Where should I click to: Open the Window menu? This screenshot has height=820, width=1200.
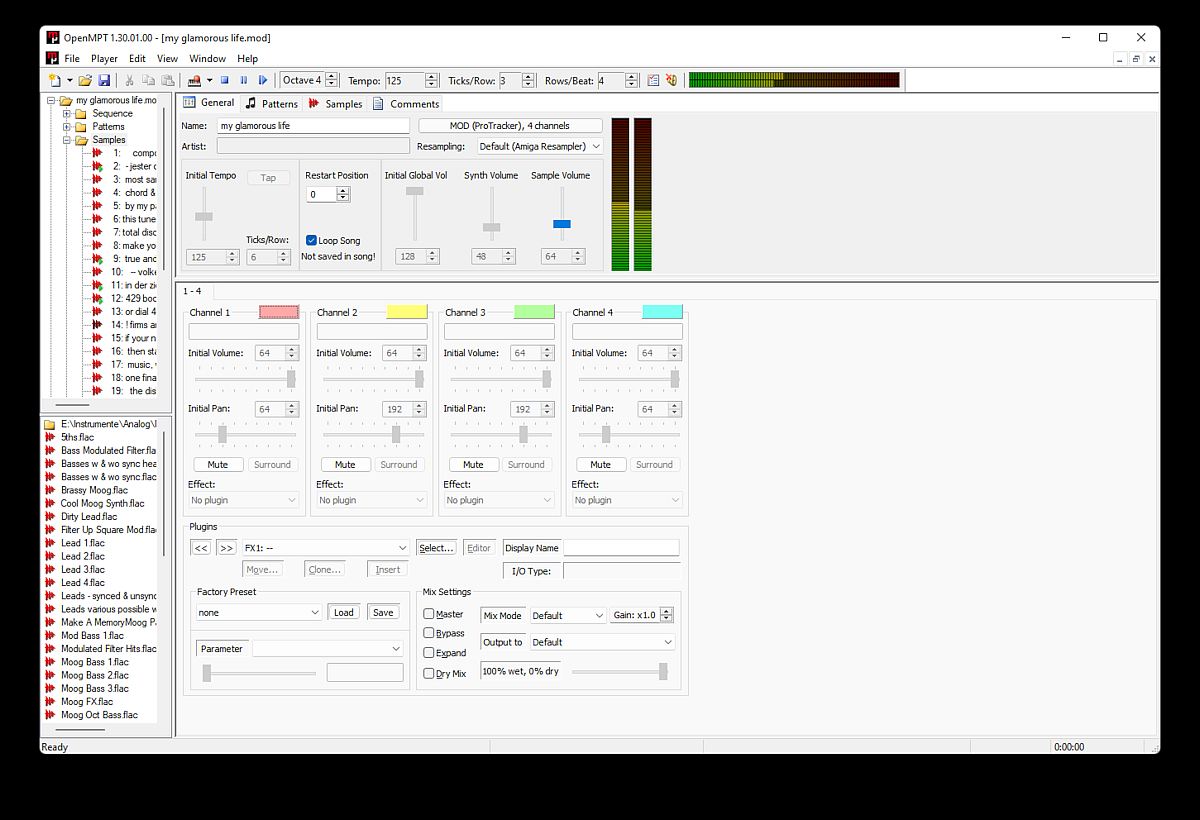click(x=207, y=59)
